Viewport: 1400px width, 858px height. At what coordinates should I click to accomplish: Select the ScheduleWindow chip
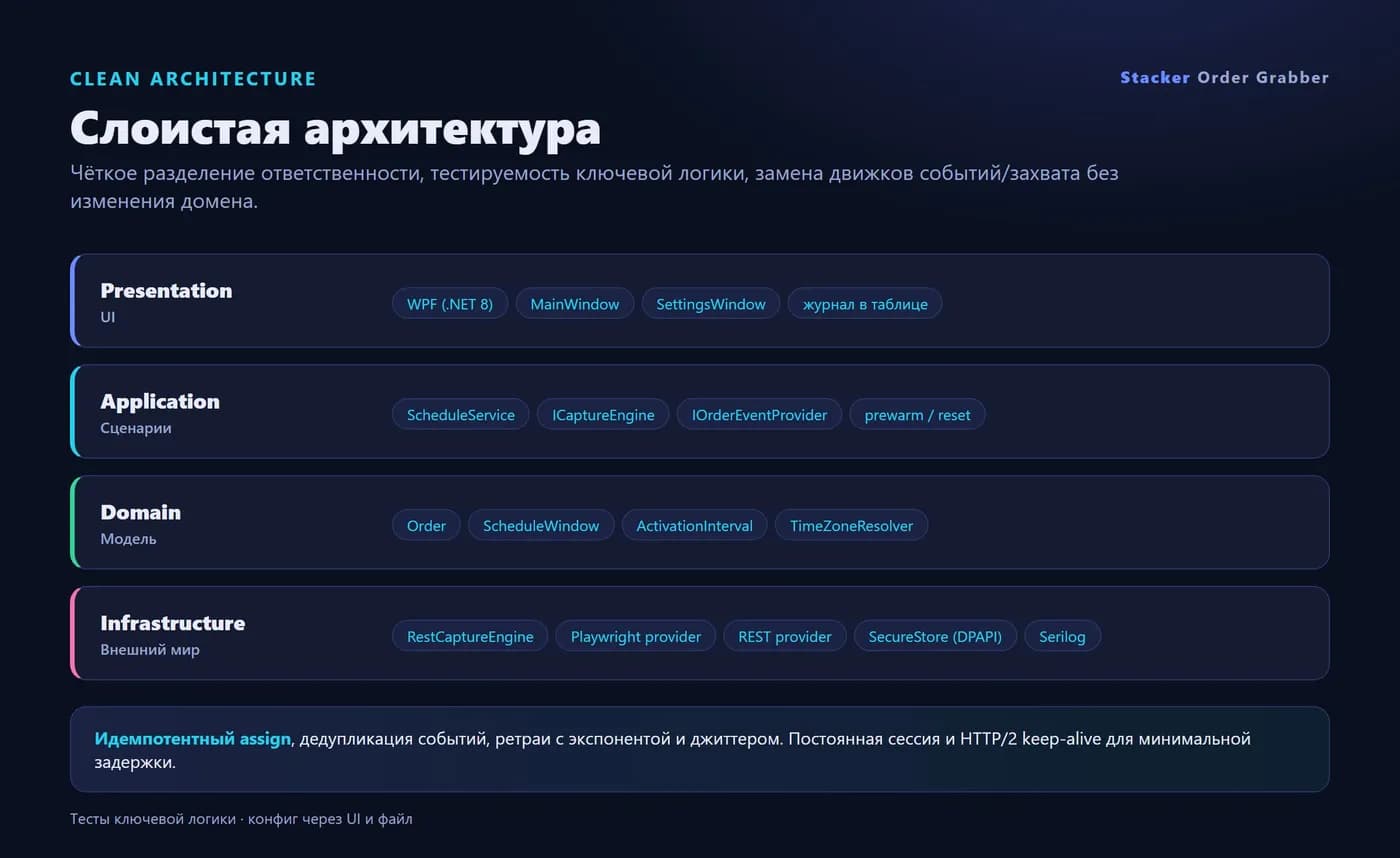(x=541, y=526)
